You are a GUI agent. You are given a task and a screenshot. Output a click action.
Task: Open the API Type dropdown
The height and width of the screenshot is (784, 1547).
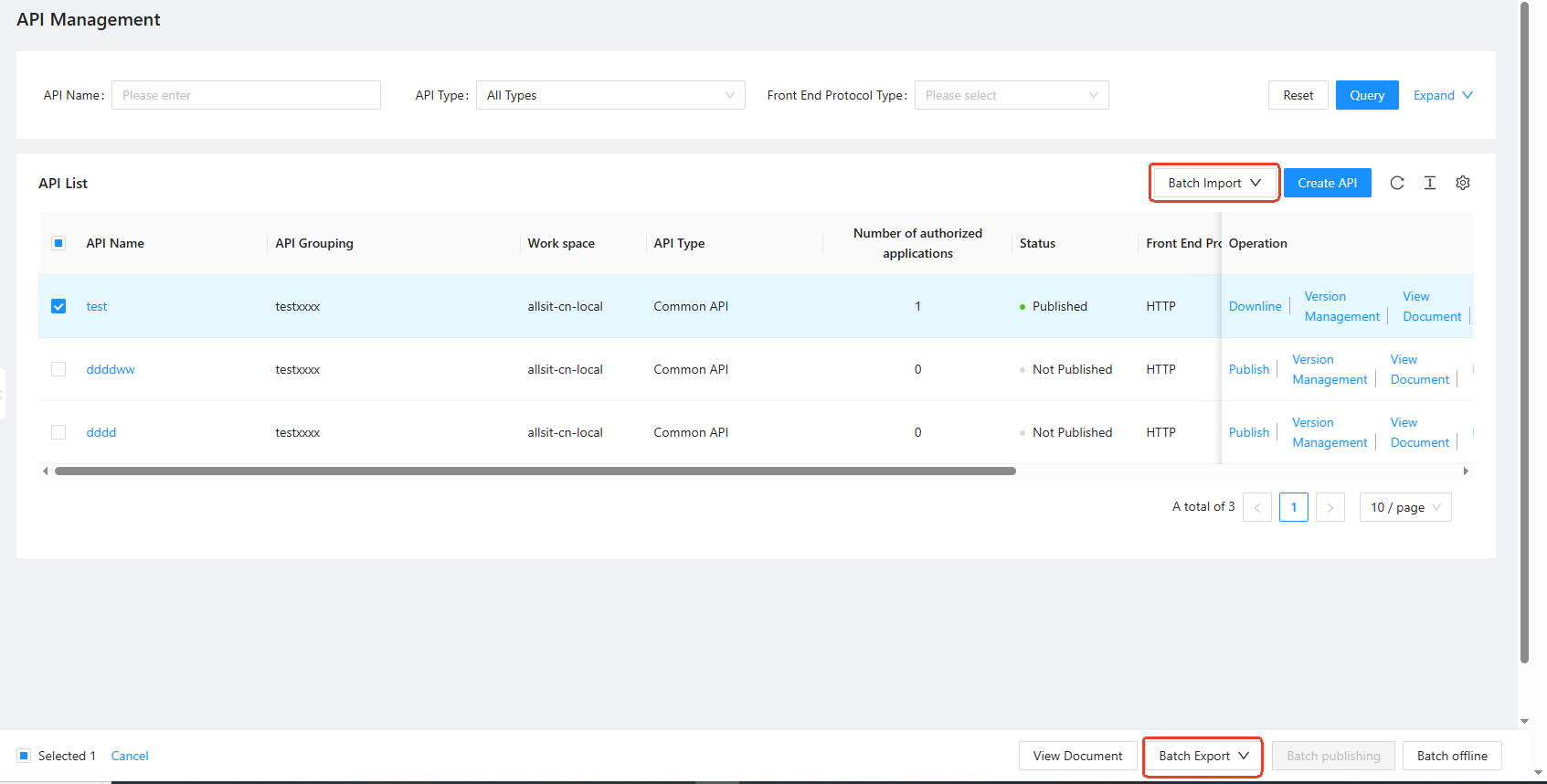(x=610, y=95)
